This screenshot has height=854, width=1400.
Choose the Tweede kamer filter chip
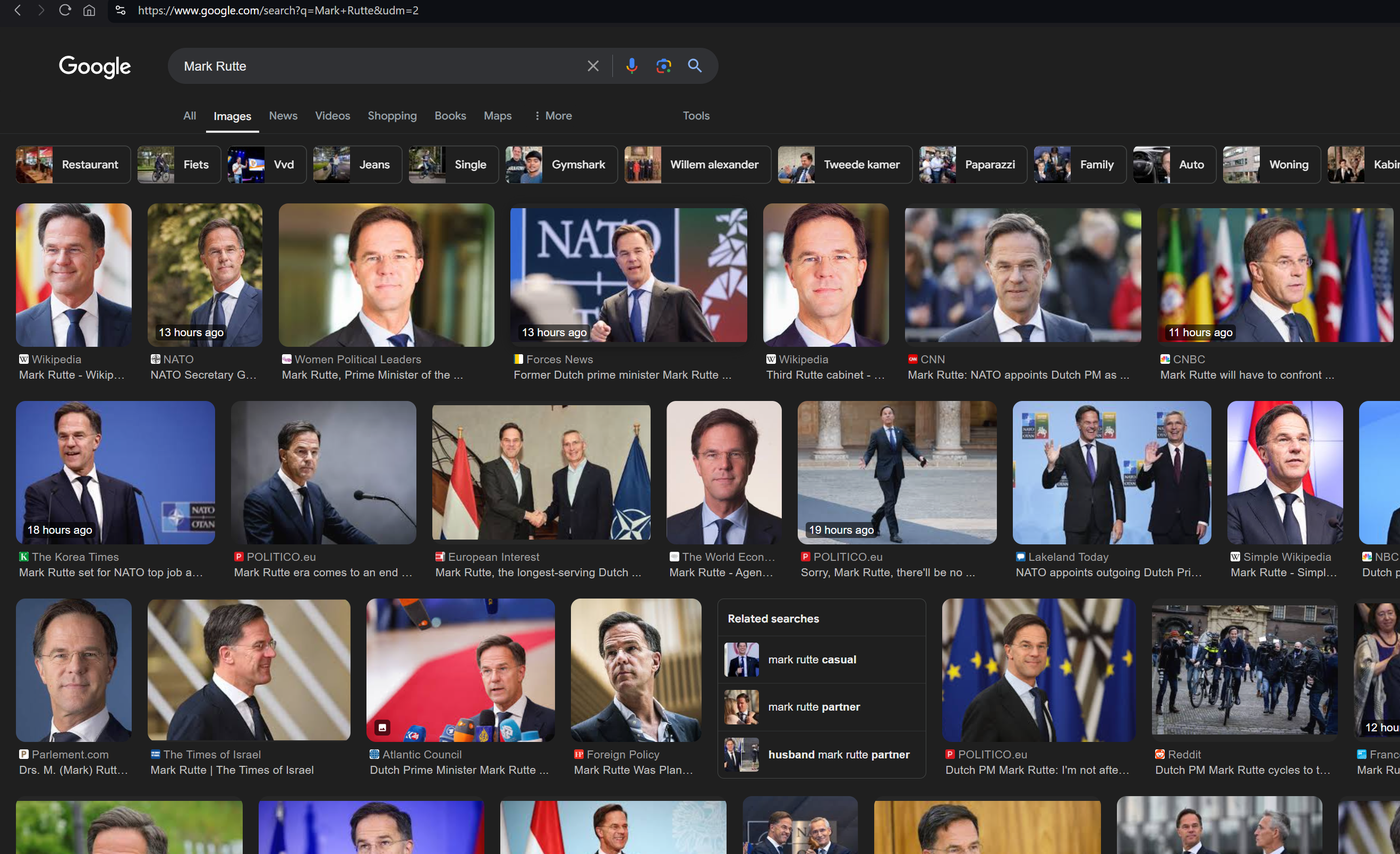[x=845, y=165]
